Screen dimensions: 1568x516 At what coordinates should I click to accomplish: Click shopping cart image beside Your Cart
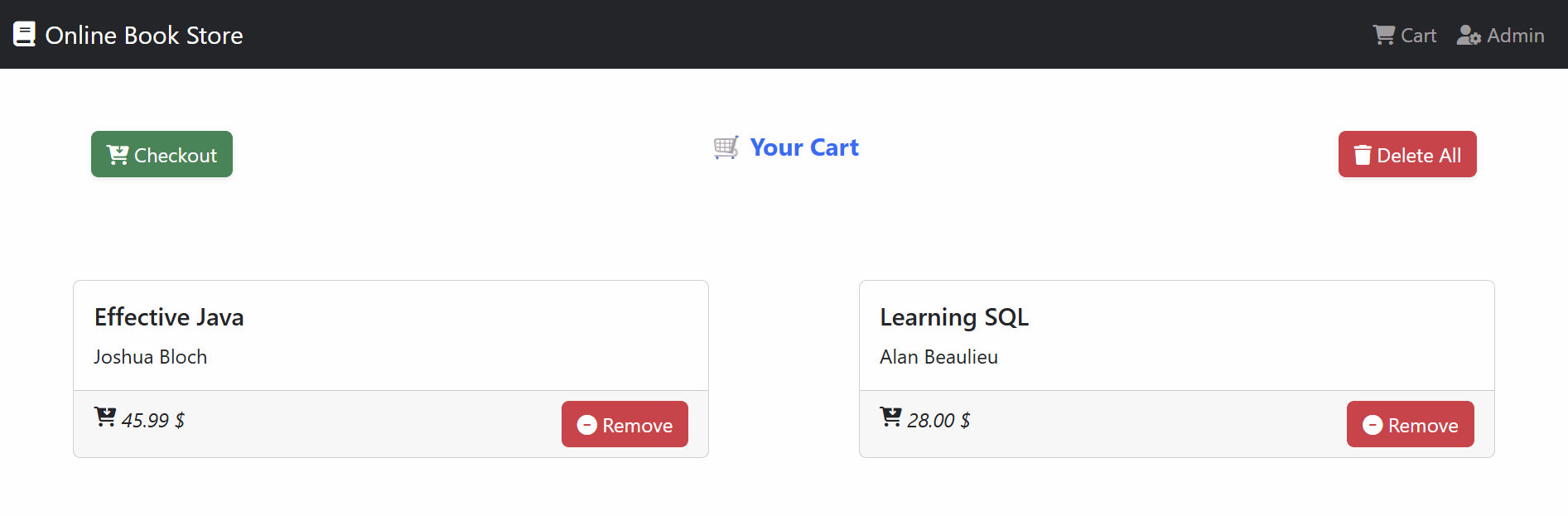[x=726, y=147]
